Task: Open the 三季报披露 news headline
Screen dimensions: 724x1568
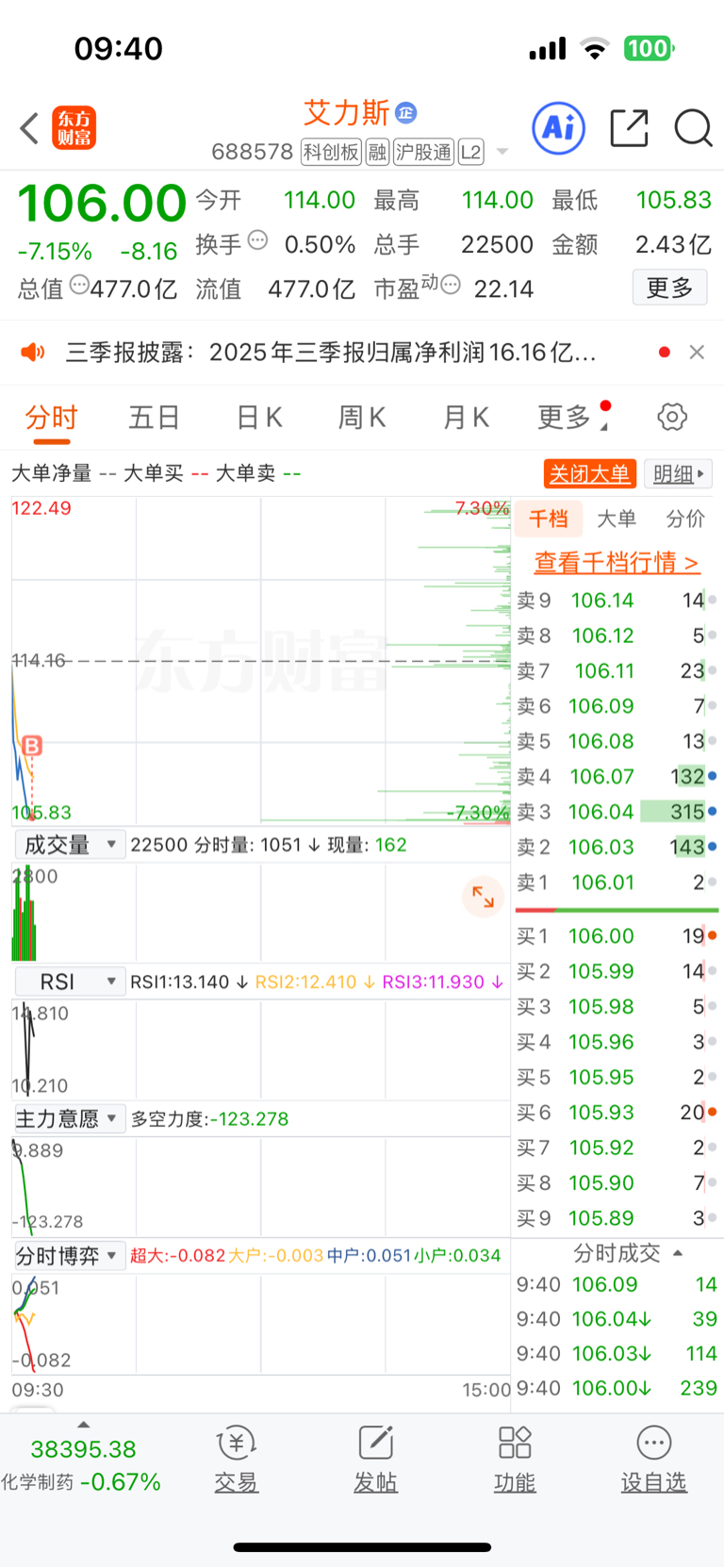Action: (x=330, y=353)
